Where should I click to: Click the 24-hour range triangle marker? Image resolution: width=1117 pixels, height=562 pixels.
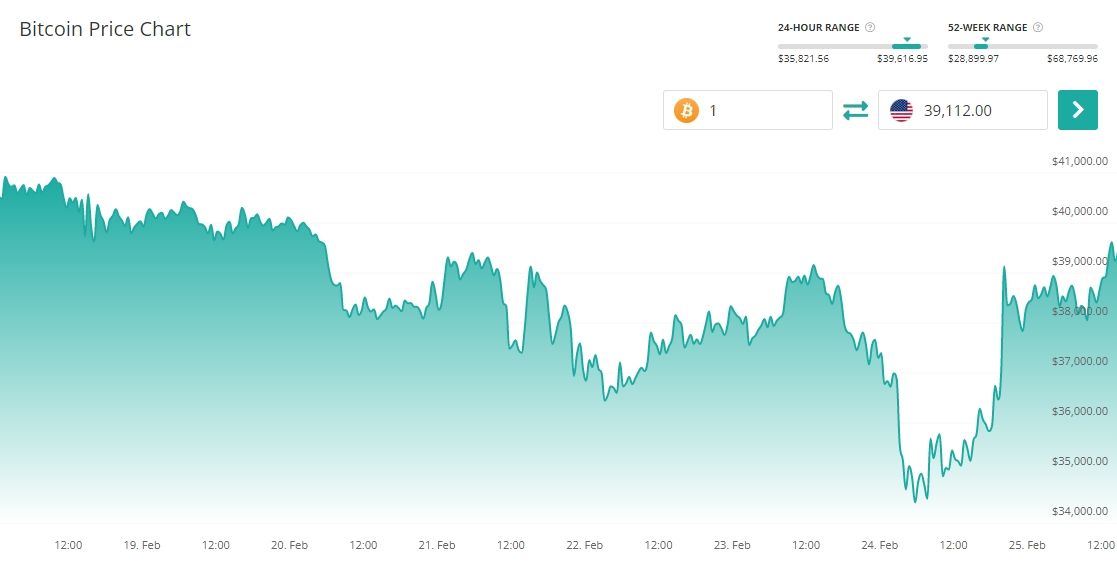click(x=907, y=40)
